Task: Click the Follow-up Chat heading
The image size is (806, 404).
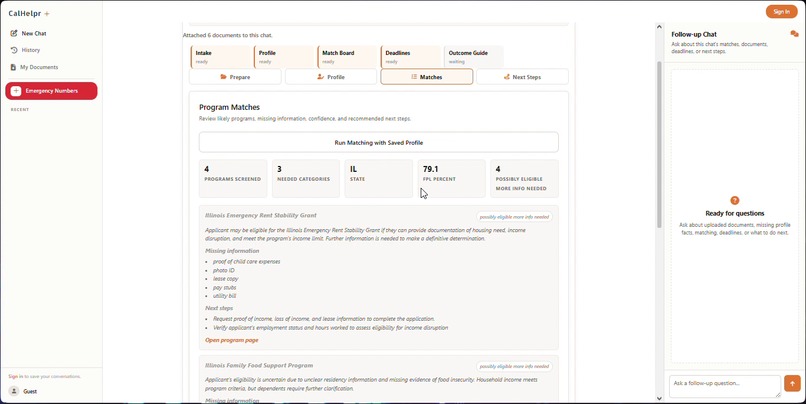Action: click(x=694, y=34)
